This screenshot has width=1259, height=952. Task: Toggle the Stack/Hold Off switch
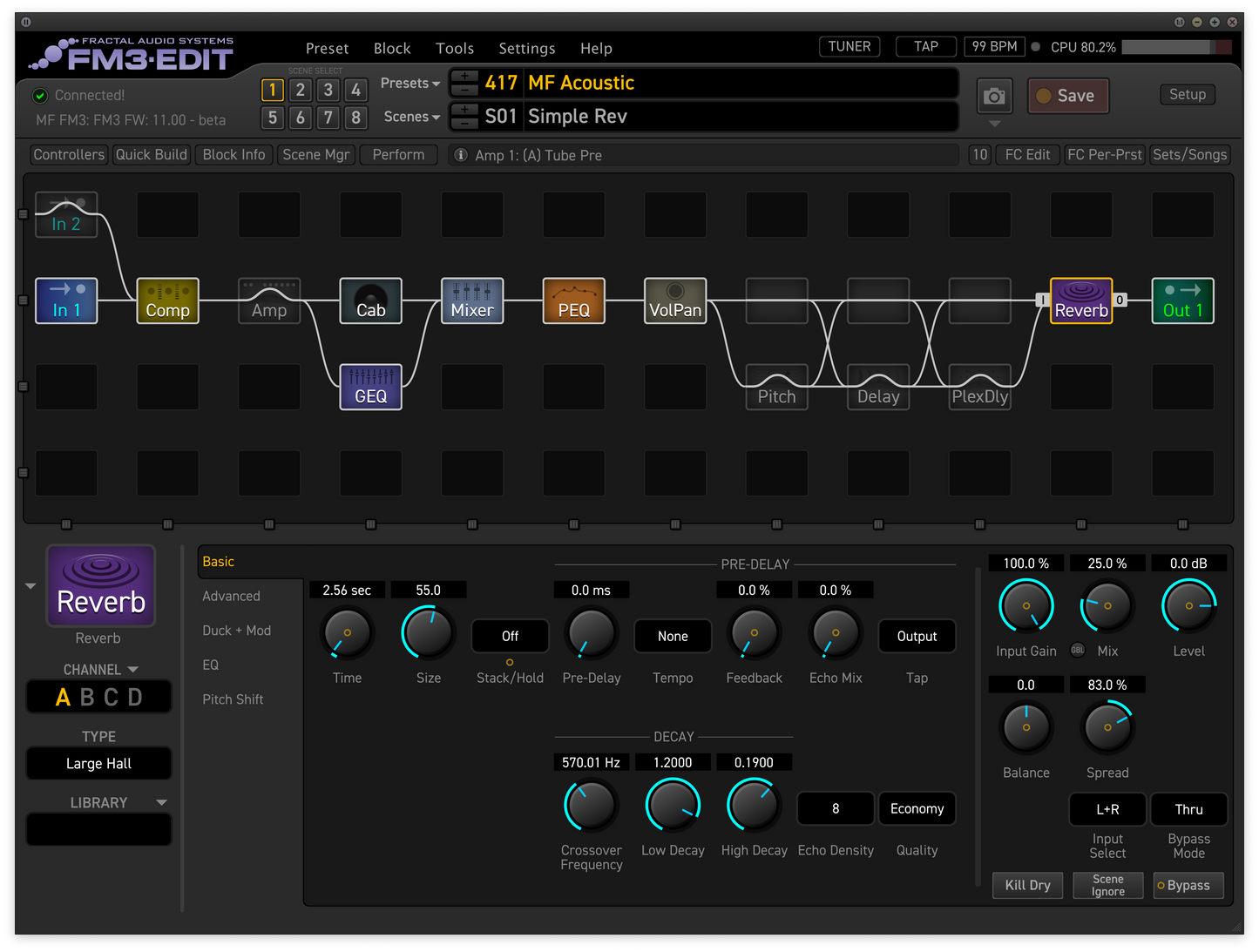[510, 637]
